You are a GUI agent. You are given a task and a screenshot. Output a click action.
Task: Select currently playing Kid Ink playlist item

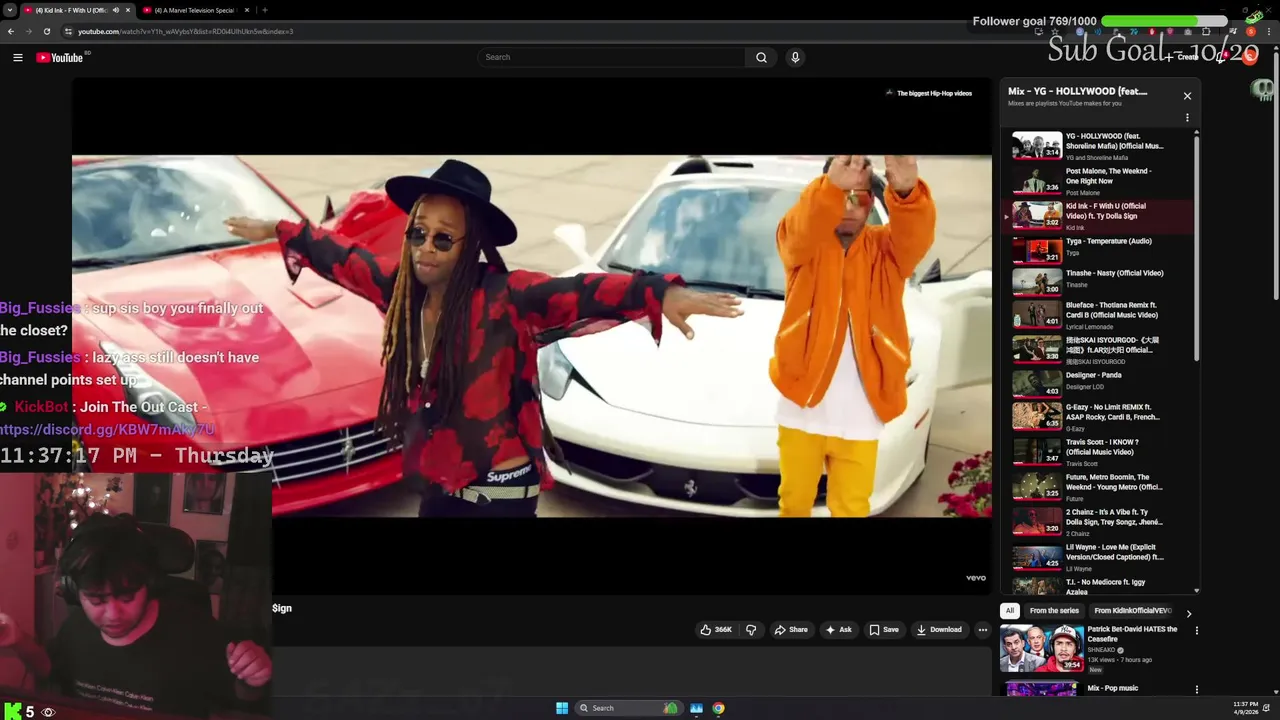(1099, 216)
